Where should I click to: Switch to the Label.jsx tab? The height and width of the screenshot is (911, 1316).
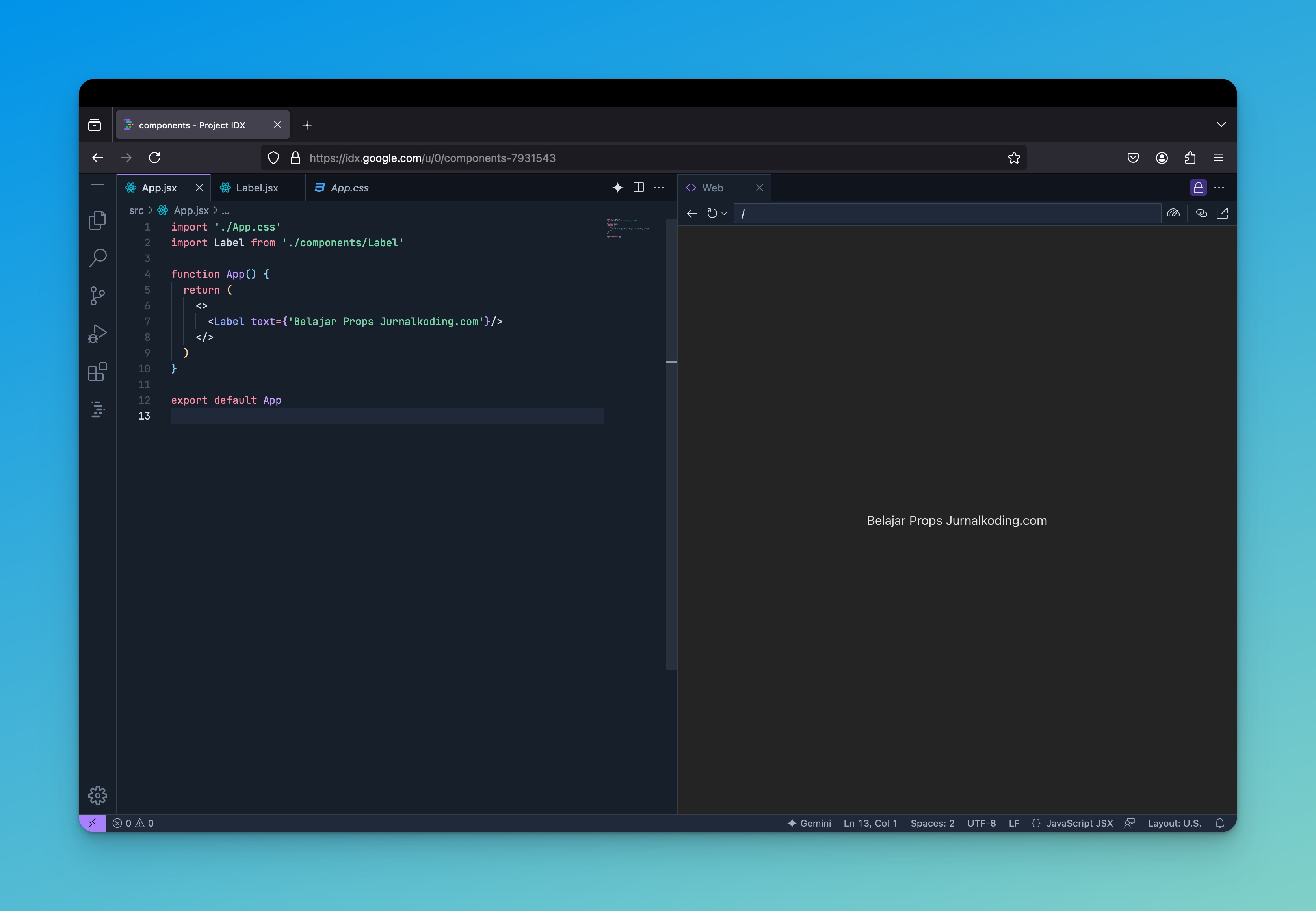pyautogui.click(x=257, y=188)
